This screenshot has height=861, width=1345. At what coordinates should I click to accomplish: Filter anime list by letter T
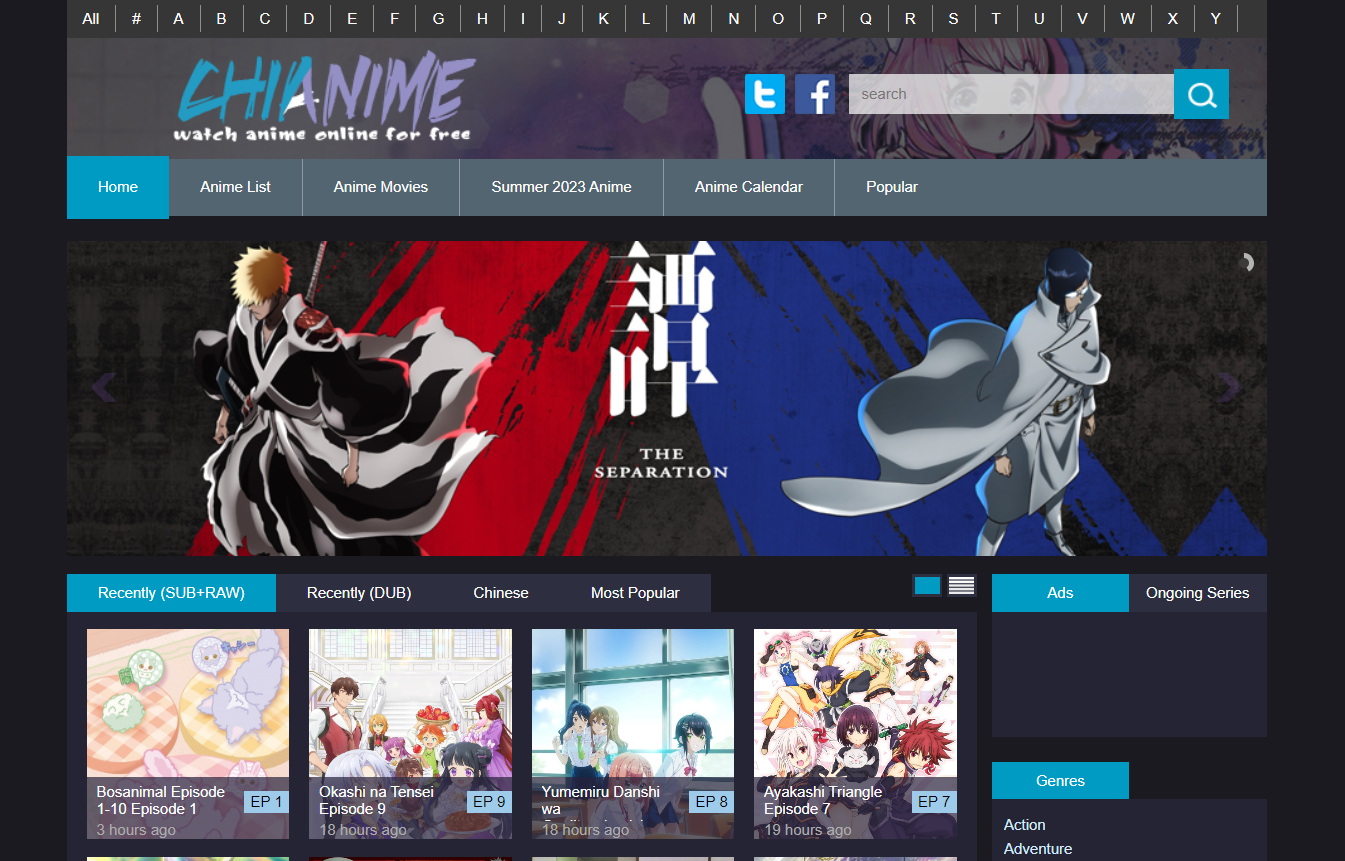996,19
